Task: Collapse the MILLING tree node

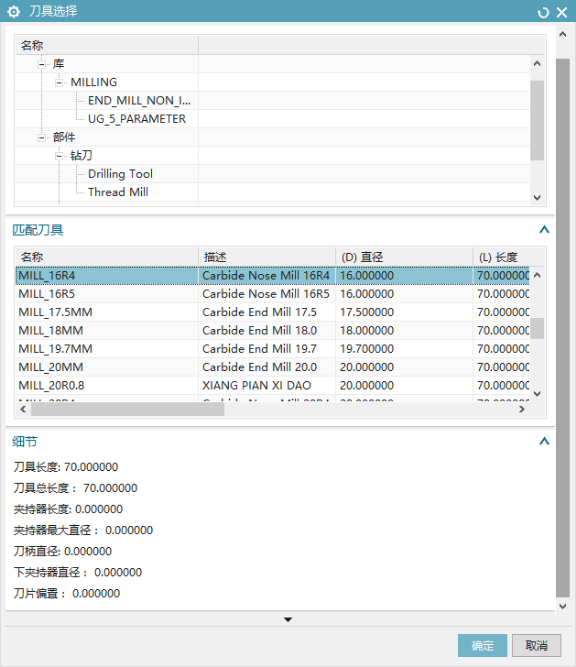Action: [x=59, y=83]
